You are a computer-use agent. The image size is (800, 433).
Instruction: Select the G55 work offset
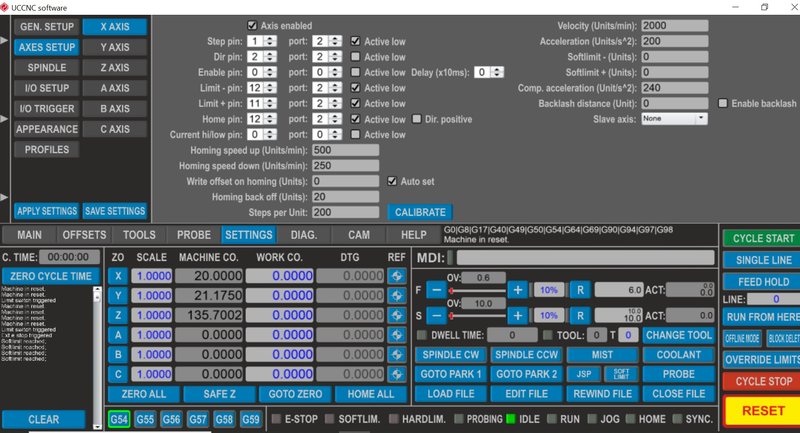(145, 419)
